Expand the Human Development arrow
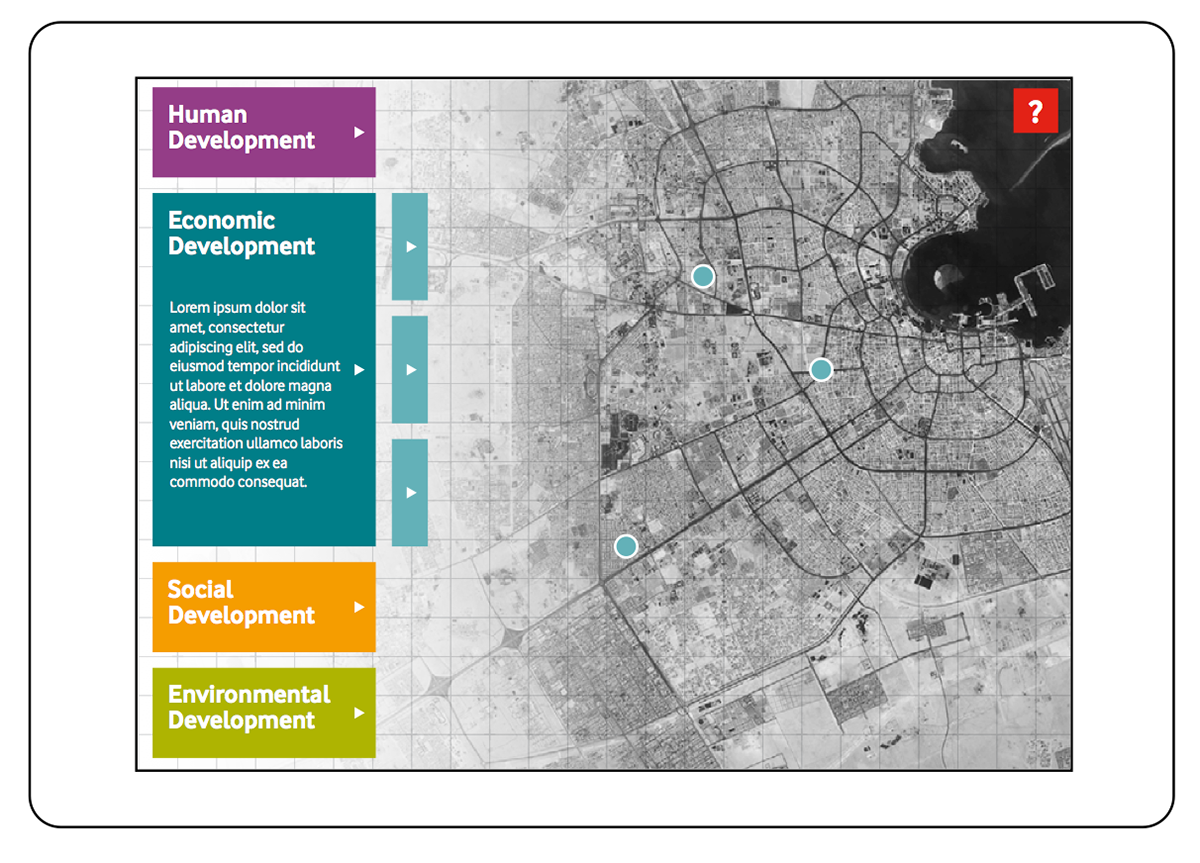 coord(360,132)
